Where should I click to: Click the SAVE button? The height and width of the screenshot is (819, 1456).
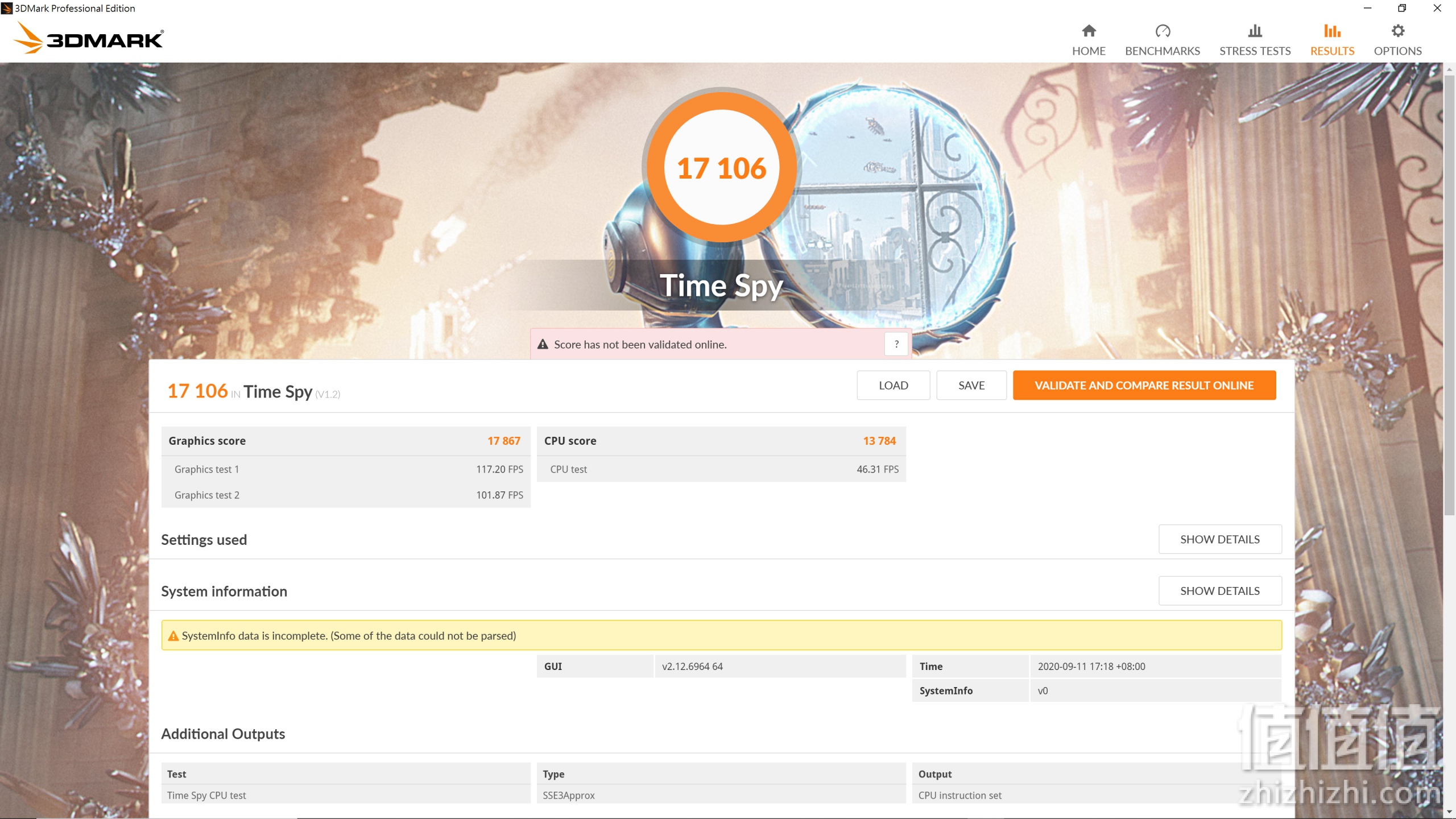(971, 386)
